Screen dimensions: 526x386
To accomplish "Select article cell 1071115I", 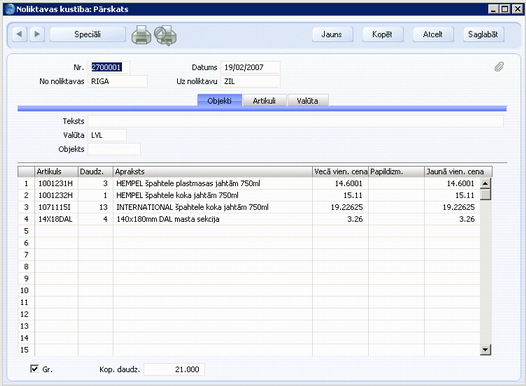I will click(x=56, y=207).
